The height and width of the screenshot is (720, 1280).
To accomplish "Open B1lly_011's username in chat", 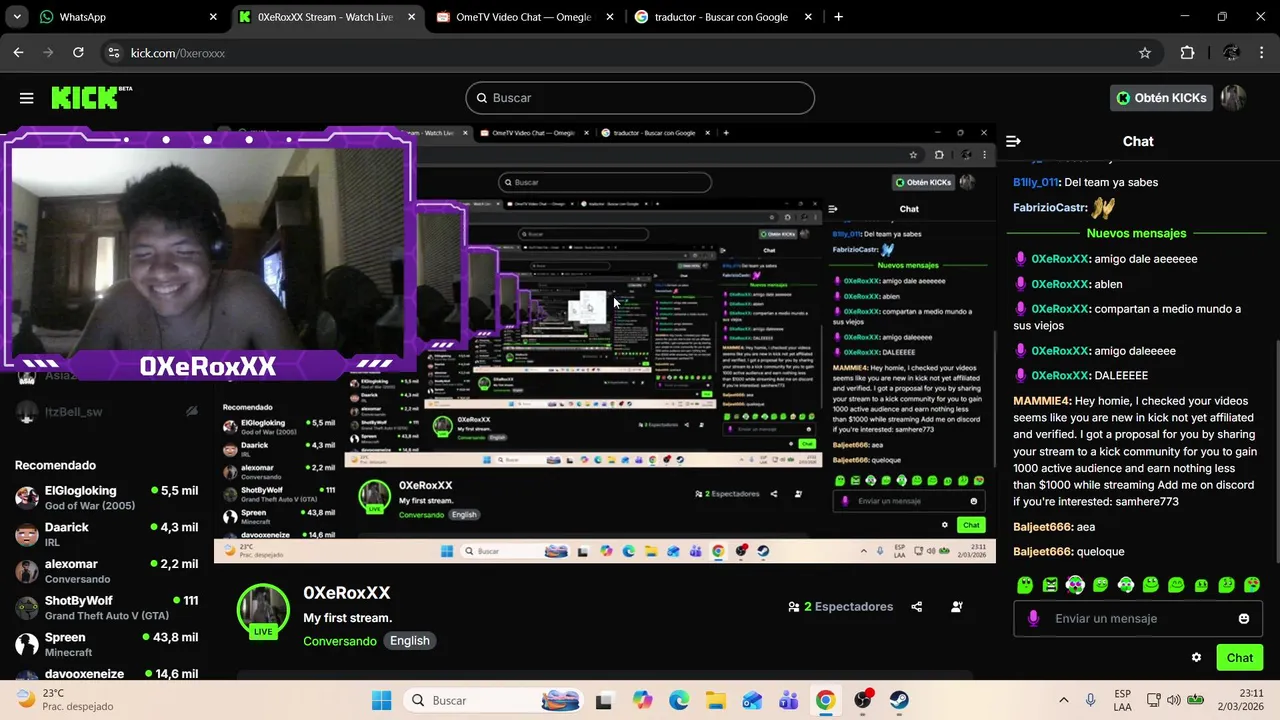I will pyautogui.click(x=1035, y=182).
